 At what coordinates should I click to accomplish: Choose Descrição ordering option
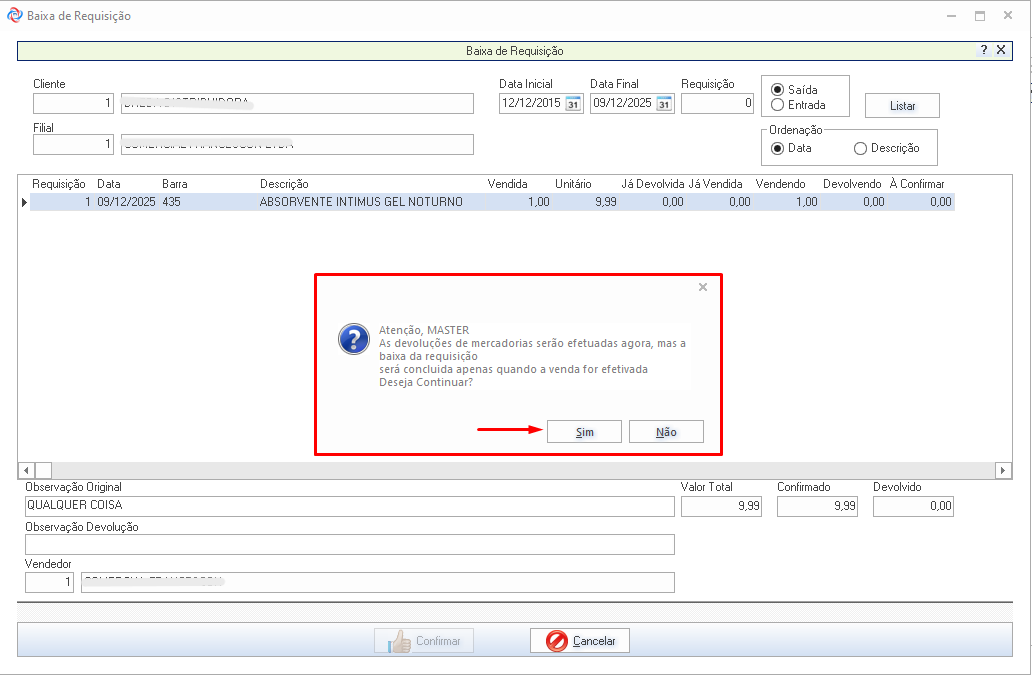click(860, 148)
